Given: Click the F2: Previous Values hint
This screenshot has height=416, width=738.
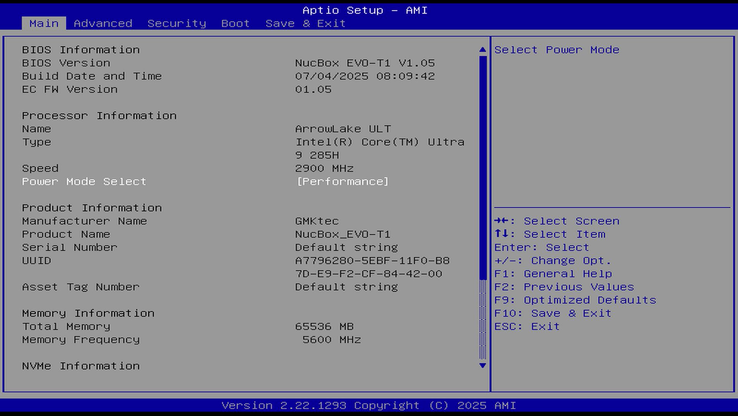Looking at the screenshot, I should click(x=564, y=287).
